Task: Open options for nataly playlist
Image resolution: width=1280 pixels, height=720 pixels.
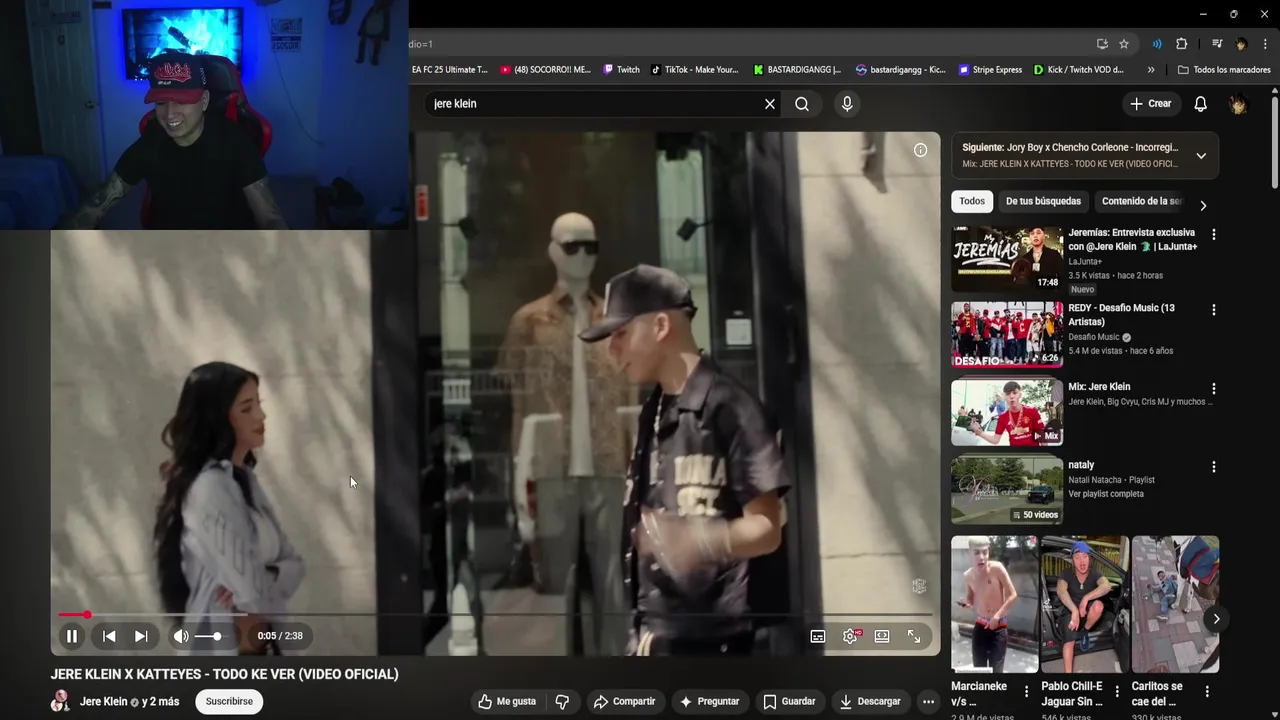Action: (x=1214, y=467)
